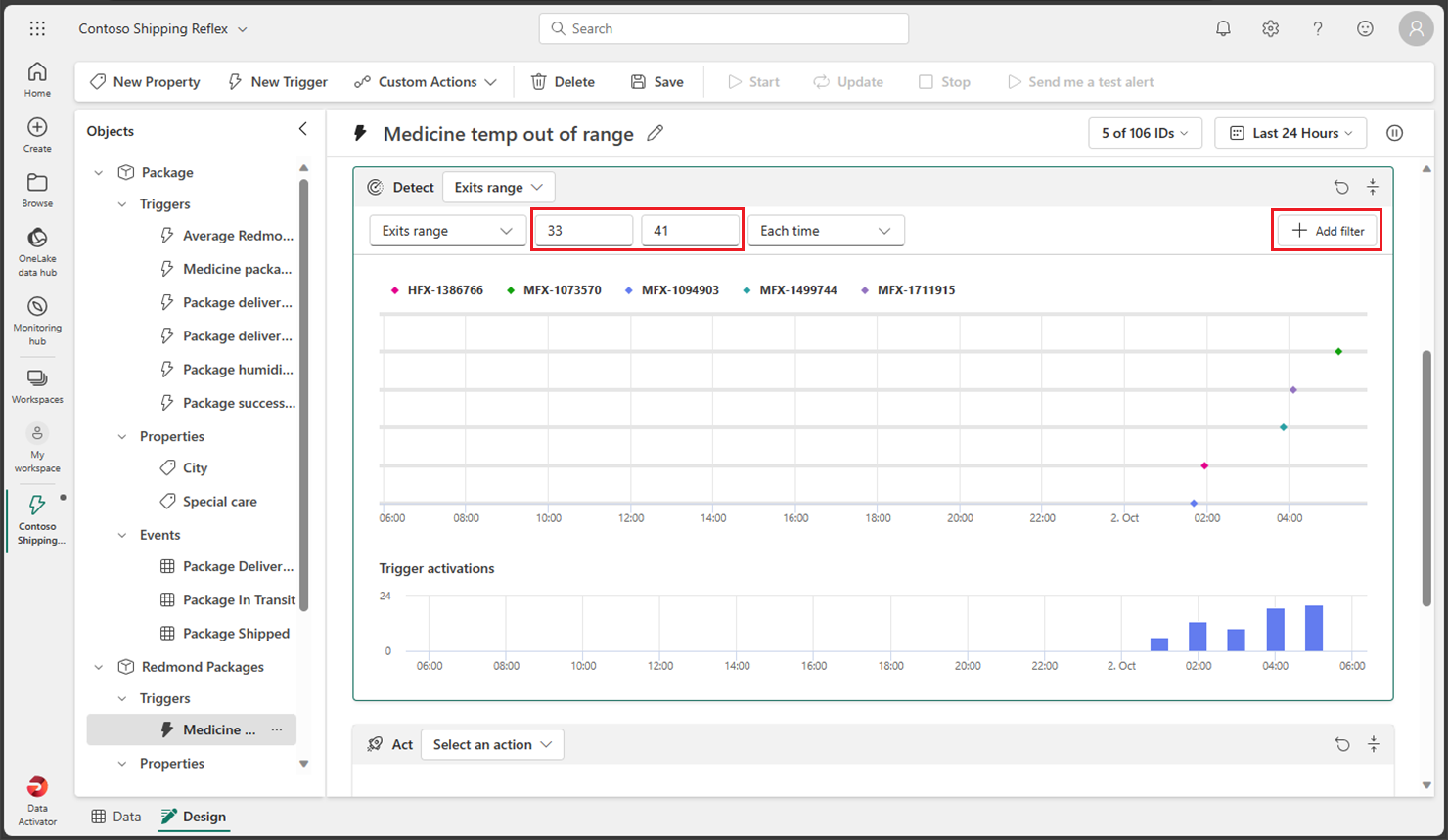The width and height of the screenshot is (1448, 840).
Task: Collapse Package Triggers node
Action: [122, 204]
